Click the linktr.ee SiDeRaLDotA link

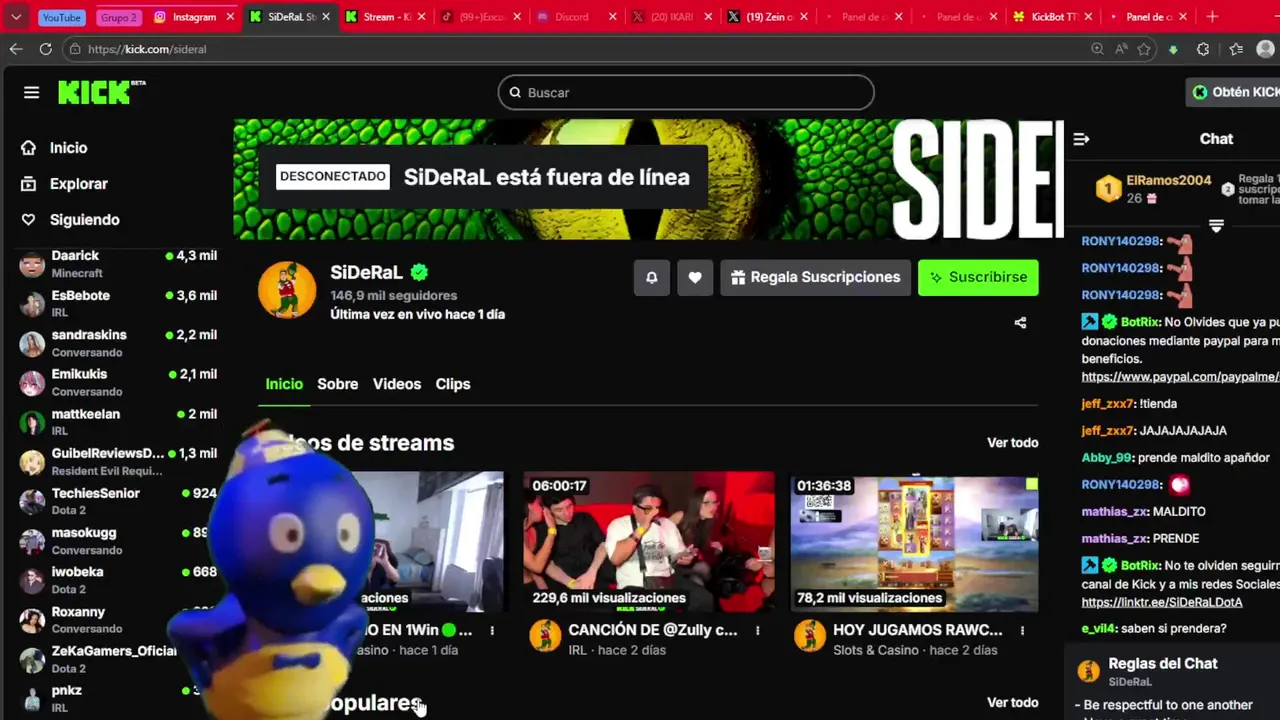pyautogui.click(x=1161, y=603)
